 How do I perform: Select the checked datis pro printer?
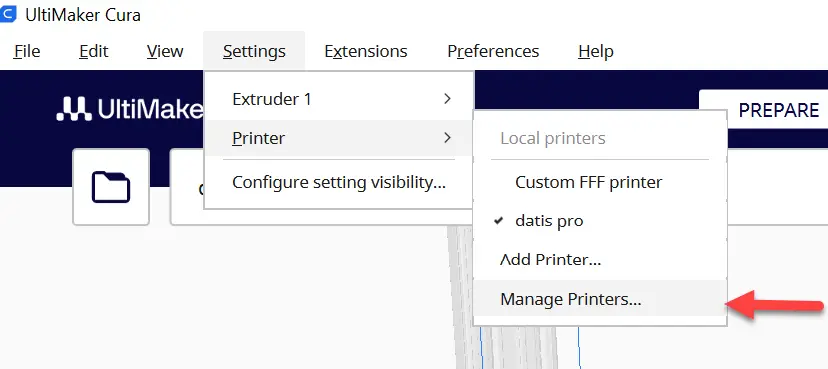(x=600, y=221)
